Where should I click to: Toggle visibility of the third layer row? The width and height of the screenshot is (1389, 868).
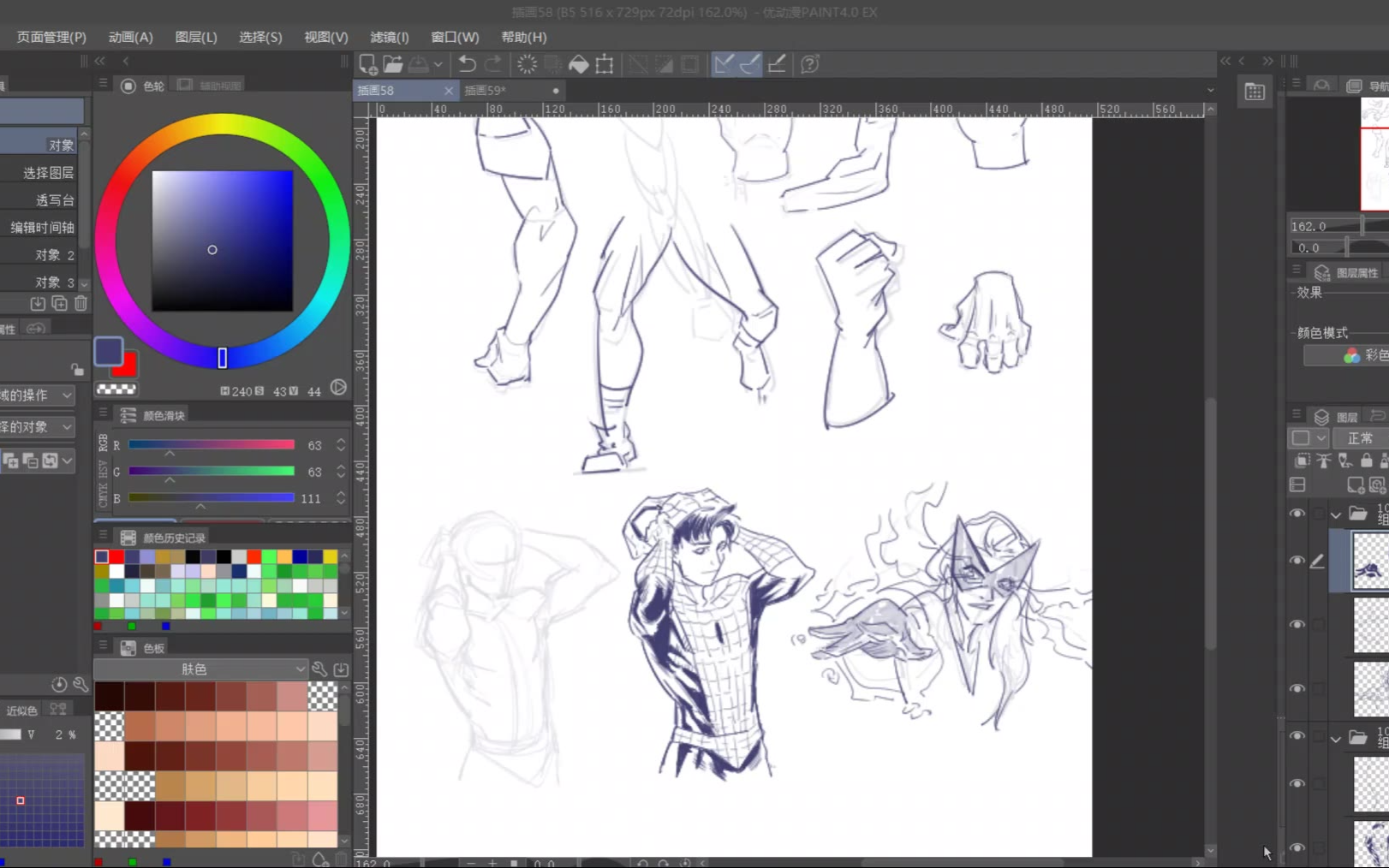[1297, 625]
